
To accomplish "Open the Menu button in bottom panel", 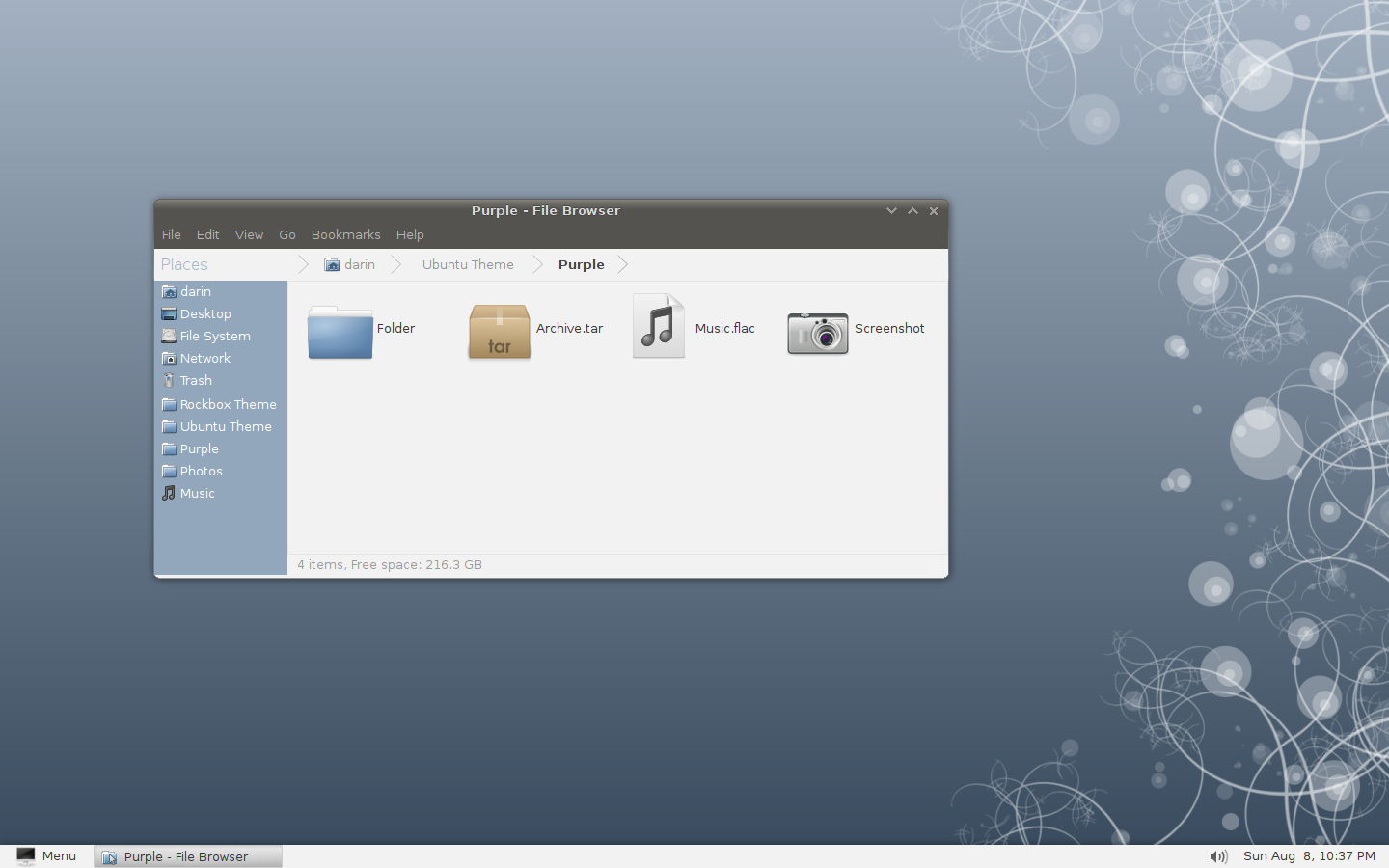I will coord(46,856).
